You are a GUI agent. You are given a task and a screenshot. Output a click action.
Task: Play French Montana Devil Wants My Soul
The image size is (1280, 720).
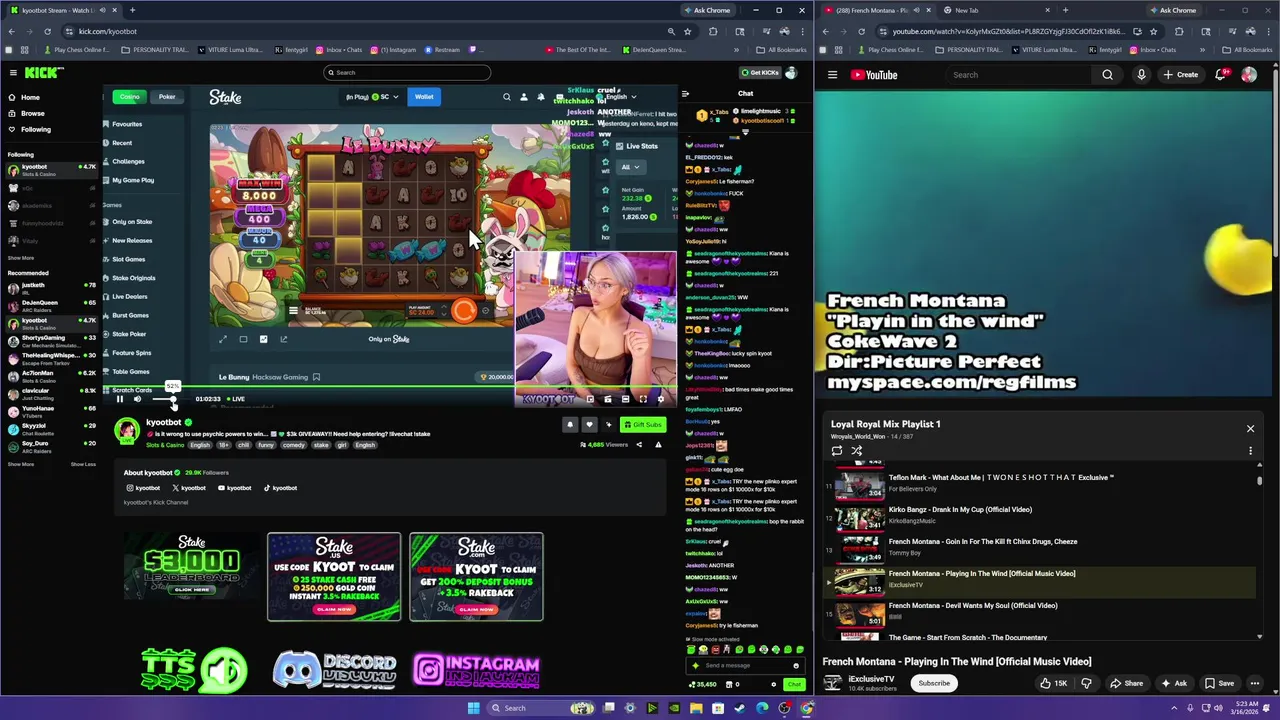point(1040,612)
